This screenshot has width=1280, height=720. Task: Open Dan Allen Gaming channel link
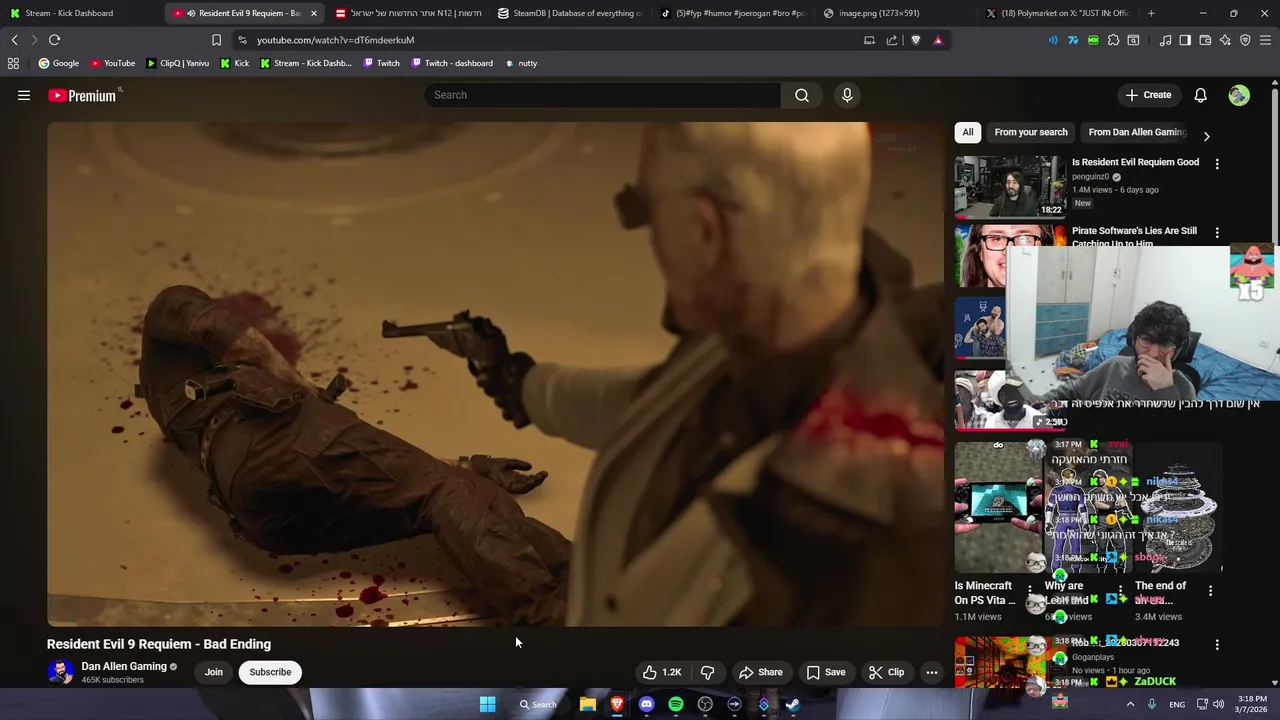point(124,666)
